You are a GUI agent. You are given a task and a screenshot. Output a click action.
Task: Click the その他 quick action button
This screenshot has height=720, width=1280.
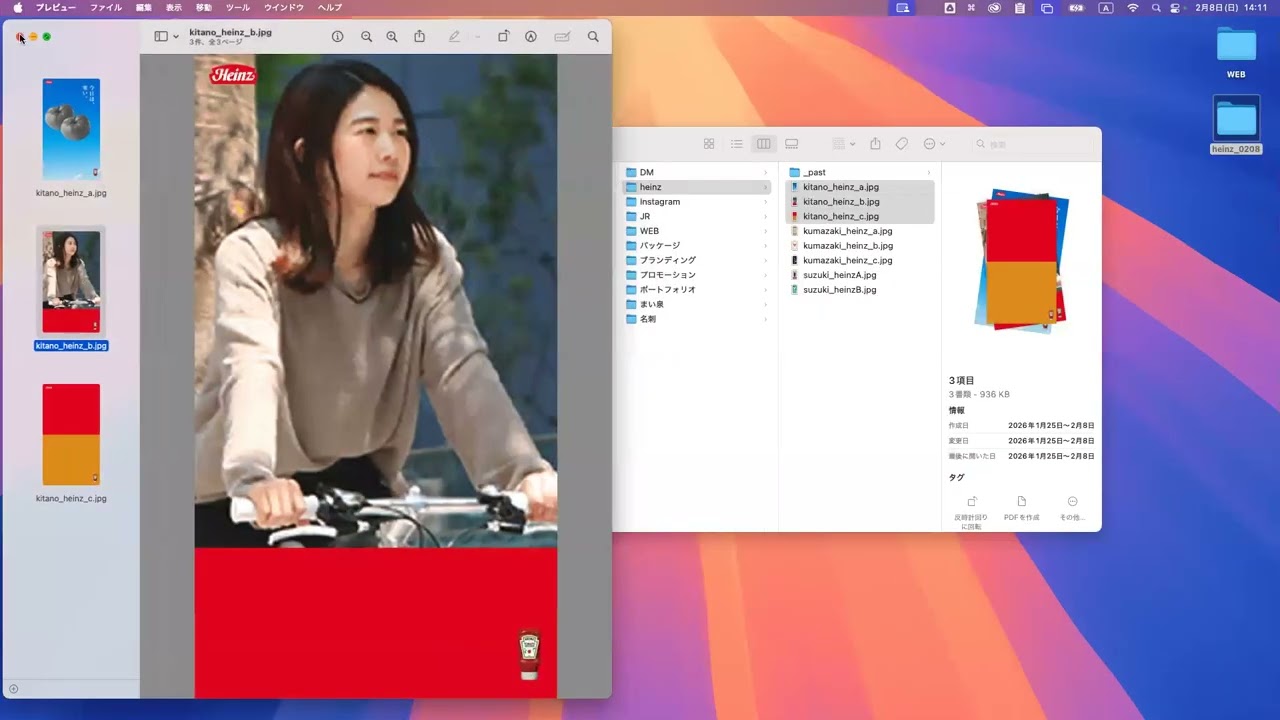click(1072, 508)
